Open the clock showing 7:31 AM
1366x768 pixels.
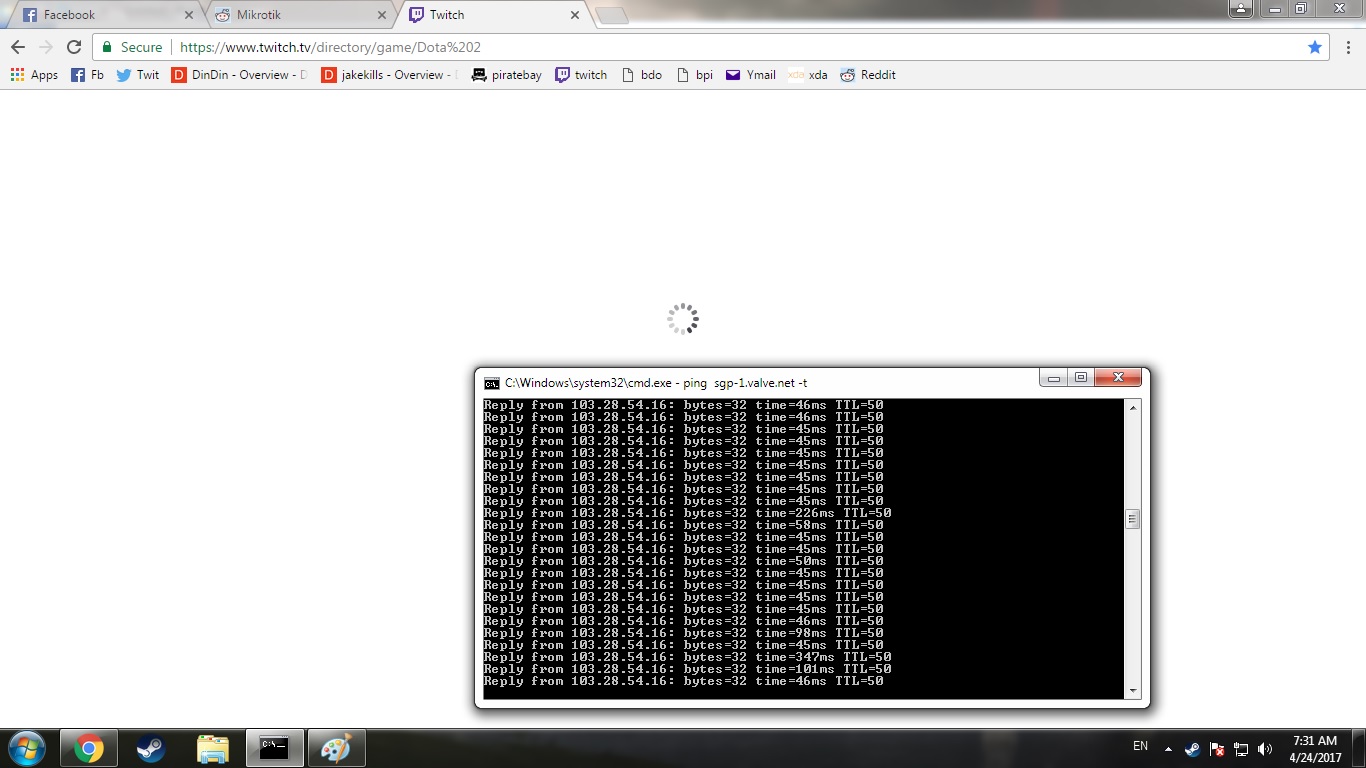(1314, 749)
